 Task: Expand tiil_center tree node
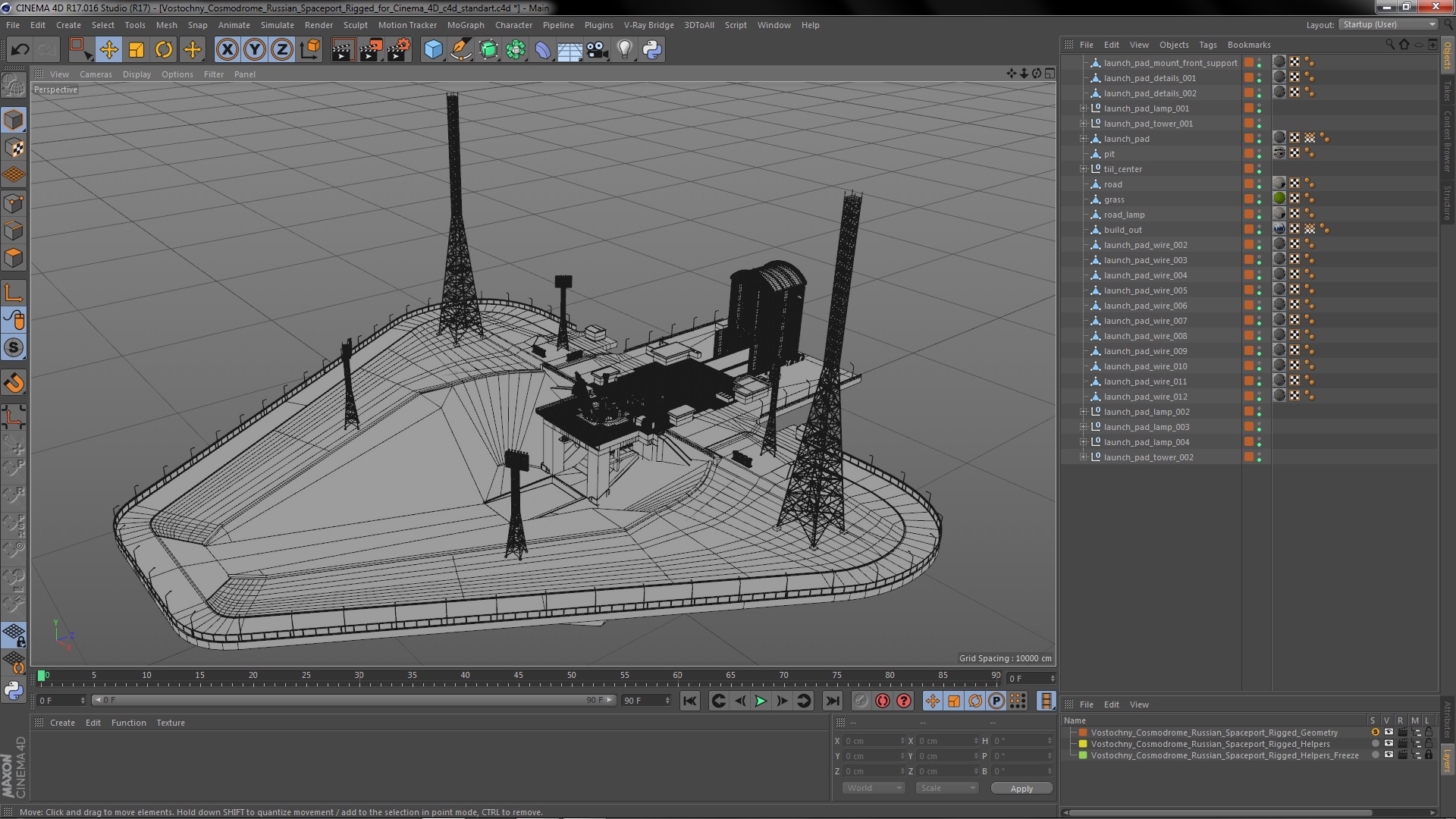tap(1083, 169)
